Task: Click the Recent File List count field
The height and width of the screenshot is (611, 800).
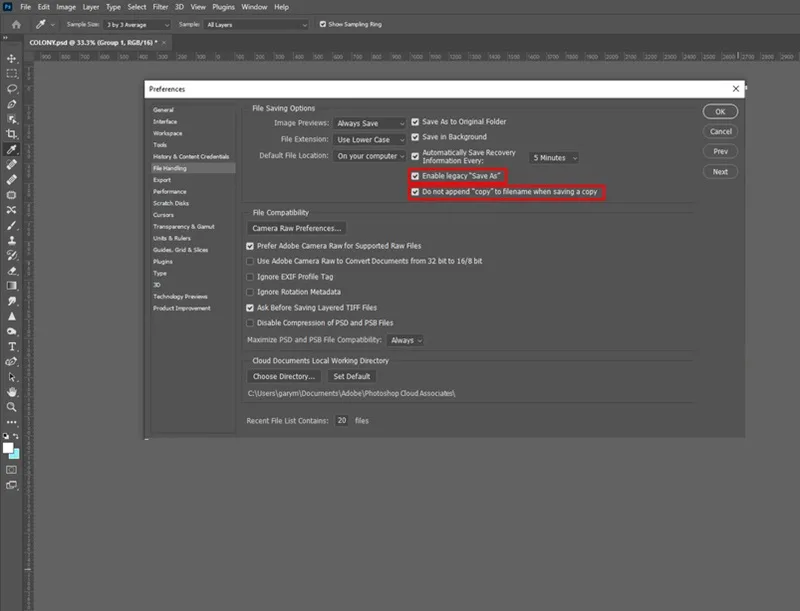Action: pyautogui.click(x=342, y=420)
